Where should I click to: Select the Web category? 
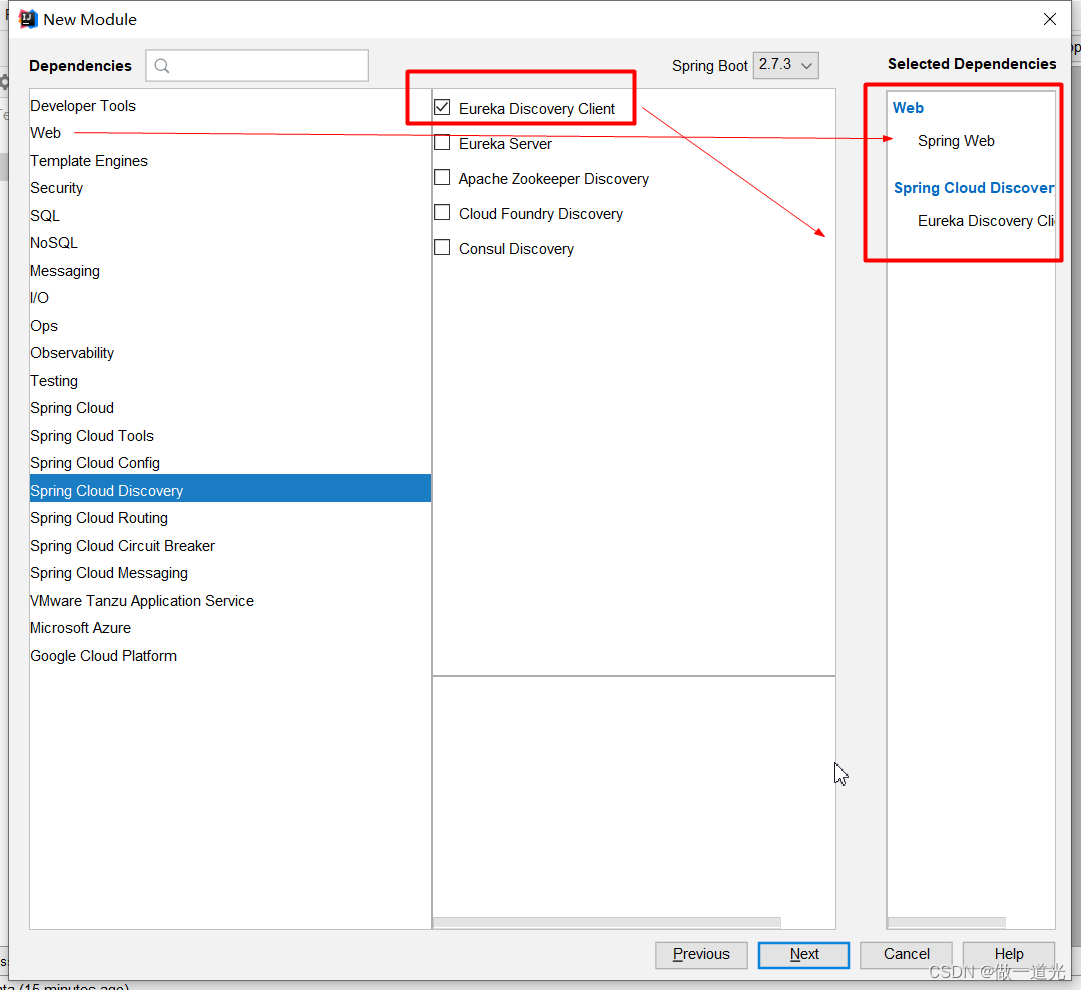[230, 132]
